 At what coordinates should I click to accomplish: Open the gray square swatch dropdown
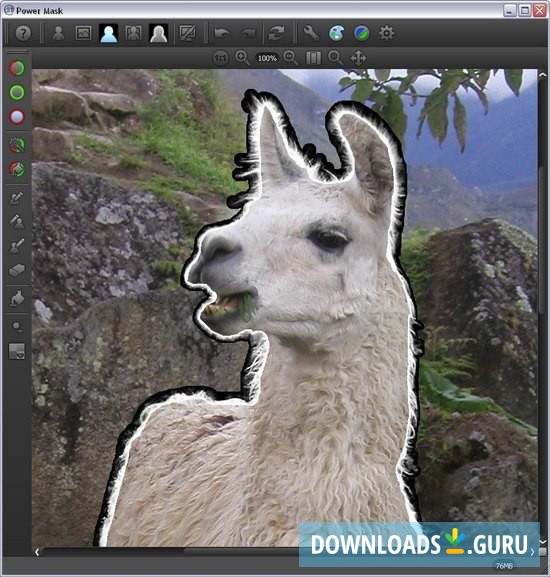click(17, 351)
